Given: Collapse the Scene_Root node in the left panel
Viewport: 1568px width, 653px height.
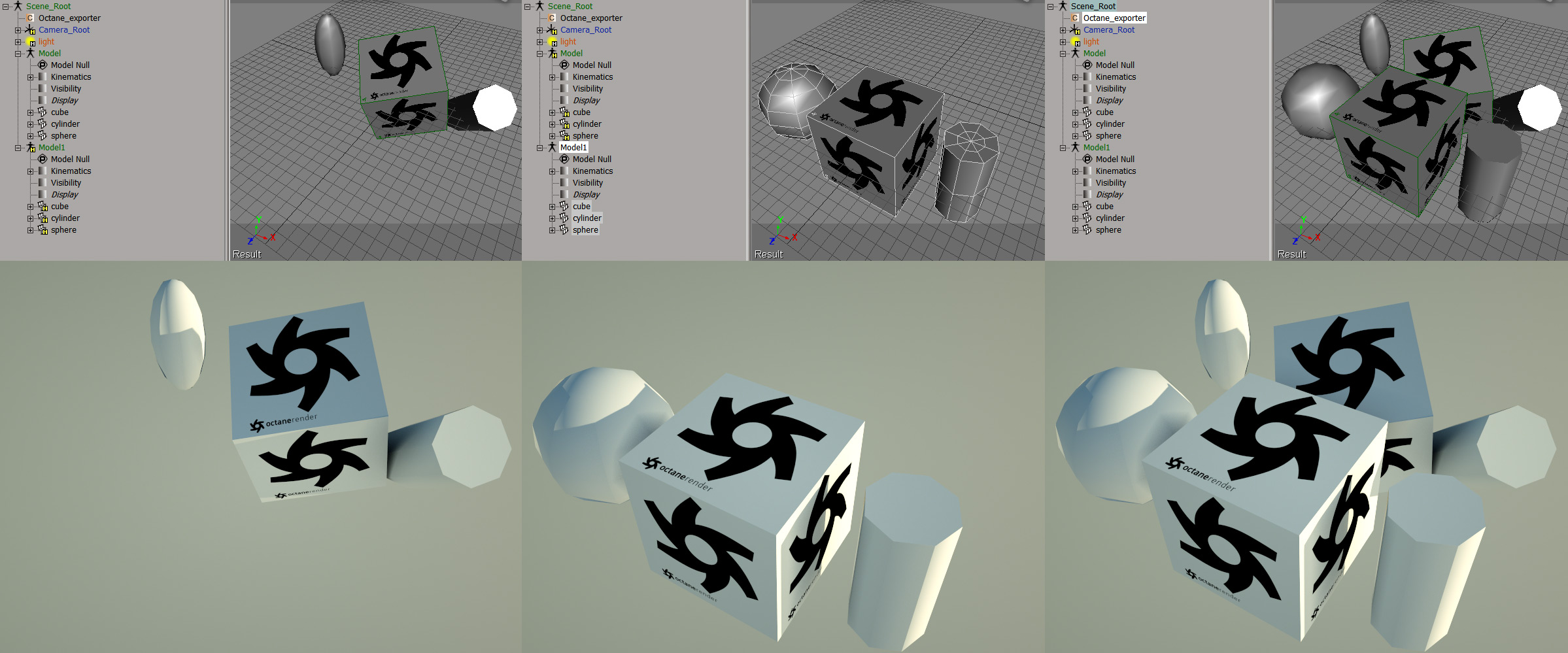Looking at the screenshot, I should 6,7.
